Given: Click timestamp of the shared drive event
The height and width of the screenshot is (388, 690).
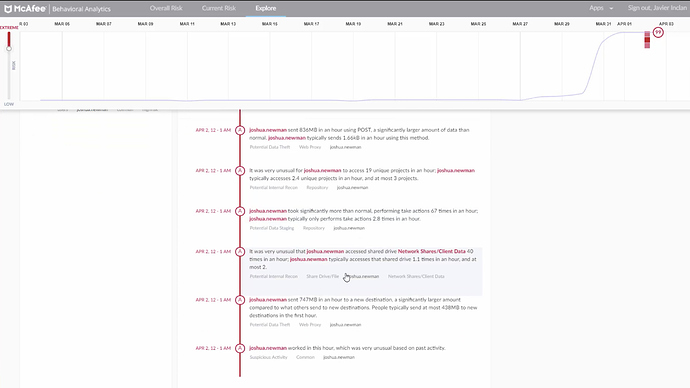Looking at the screenshot, I should pos(213,252).
